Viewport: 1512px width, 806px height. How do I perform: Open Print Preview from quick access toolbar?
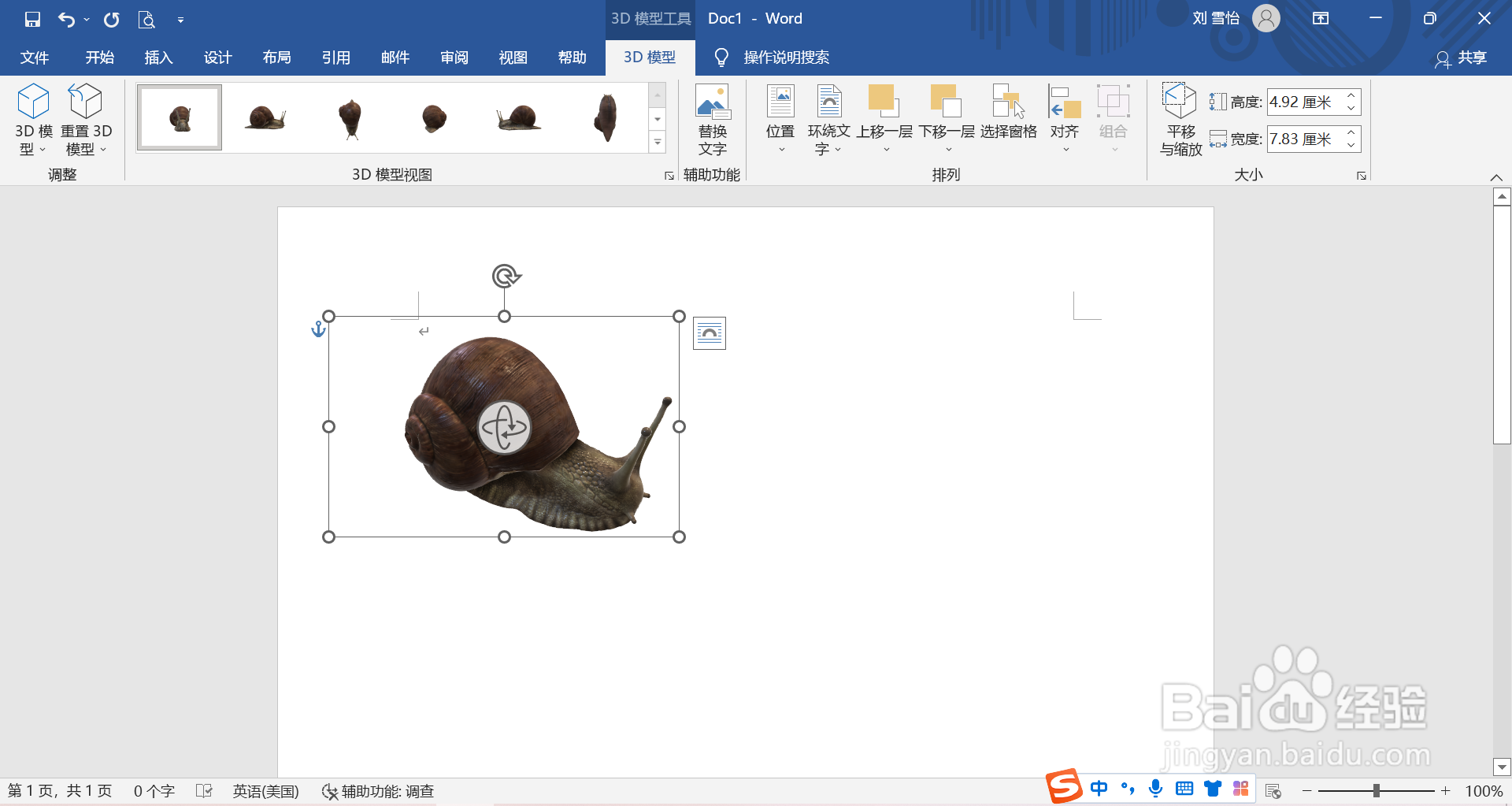(x=146, y=19)
